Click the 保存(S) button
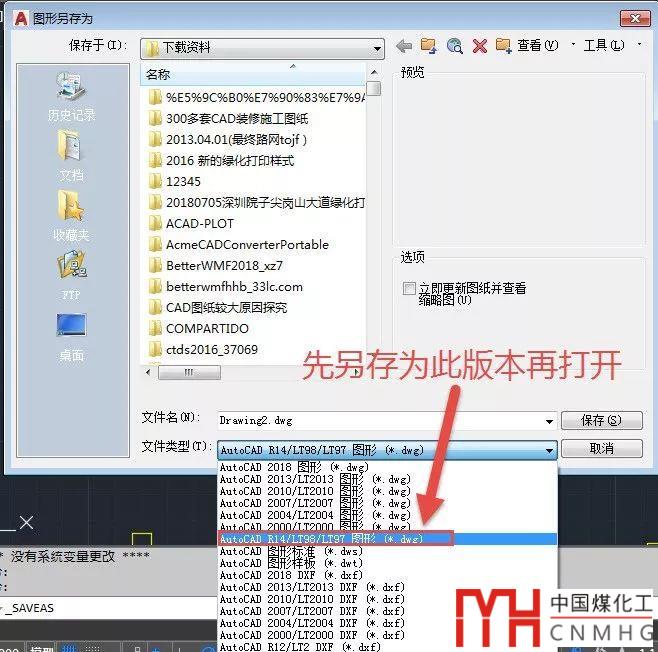Image resolution: width=658 pixels, height=652 pixels. 601,420
